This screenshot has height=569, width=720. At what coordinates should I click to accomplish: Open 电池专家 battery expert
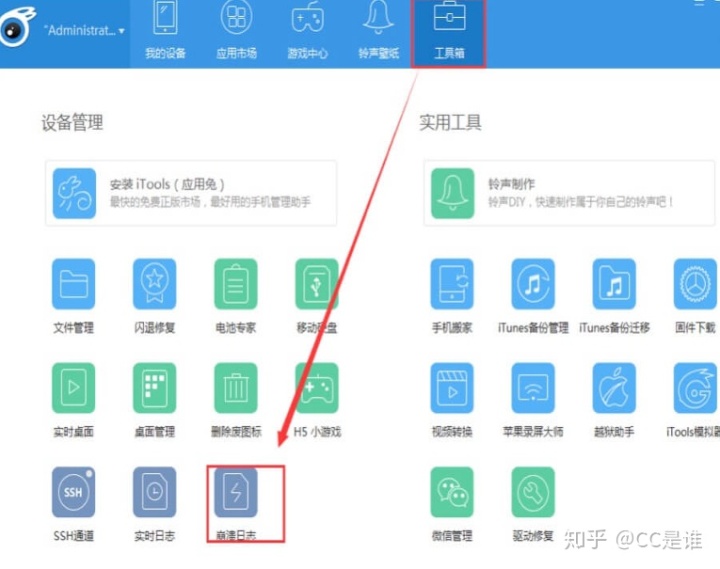coord(236,284)
